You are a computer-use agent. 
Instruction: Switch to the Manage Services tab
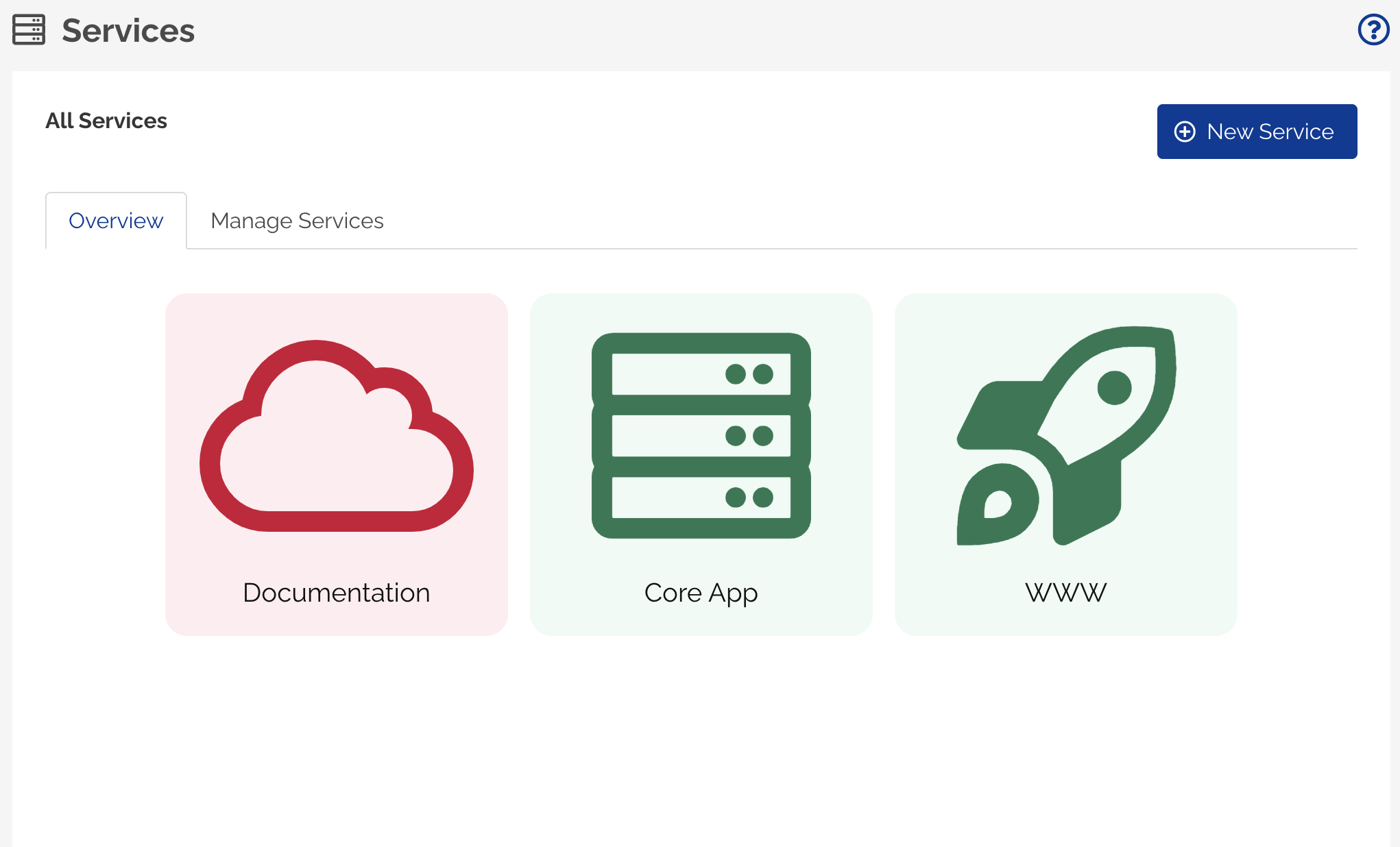point(297,221)
